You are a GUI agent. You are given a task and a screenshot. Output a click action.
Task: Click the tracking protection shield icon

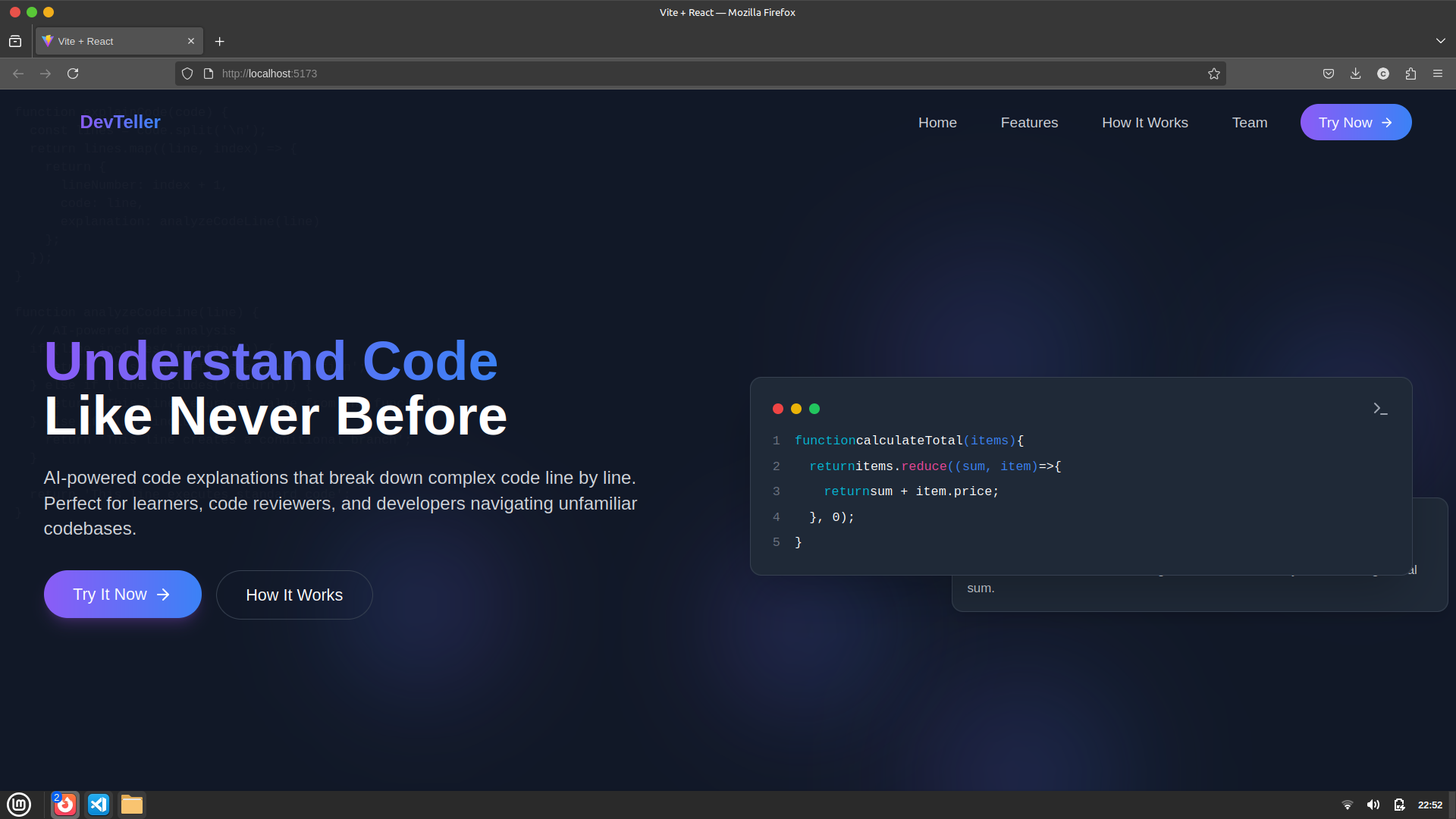coord(187,74)
